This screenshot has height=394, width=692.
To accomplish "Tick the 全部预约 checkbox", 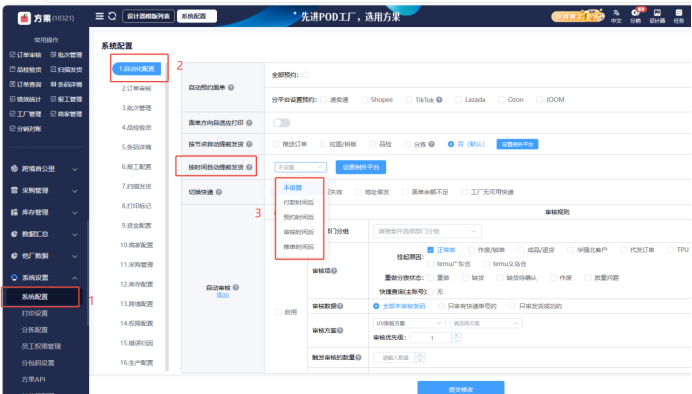I will pyautogui.click(x=305, y=75).
